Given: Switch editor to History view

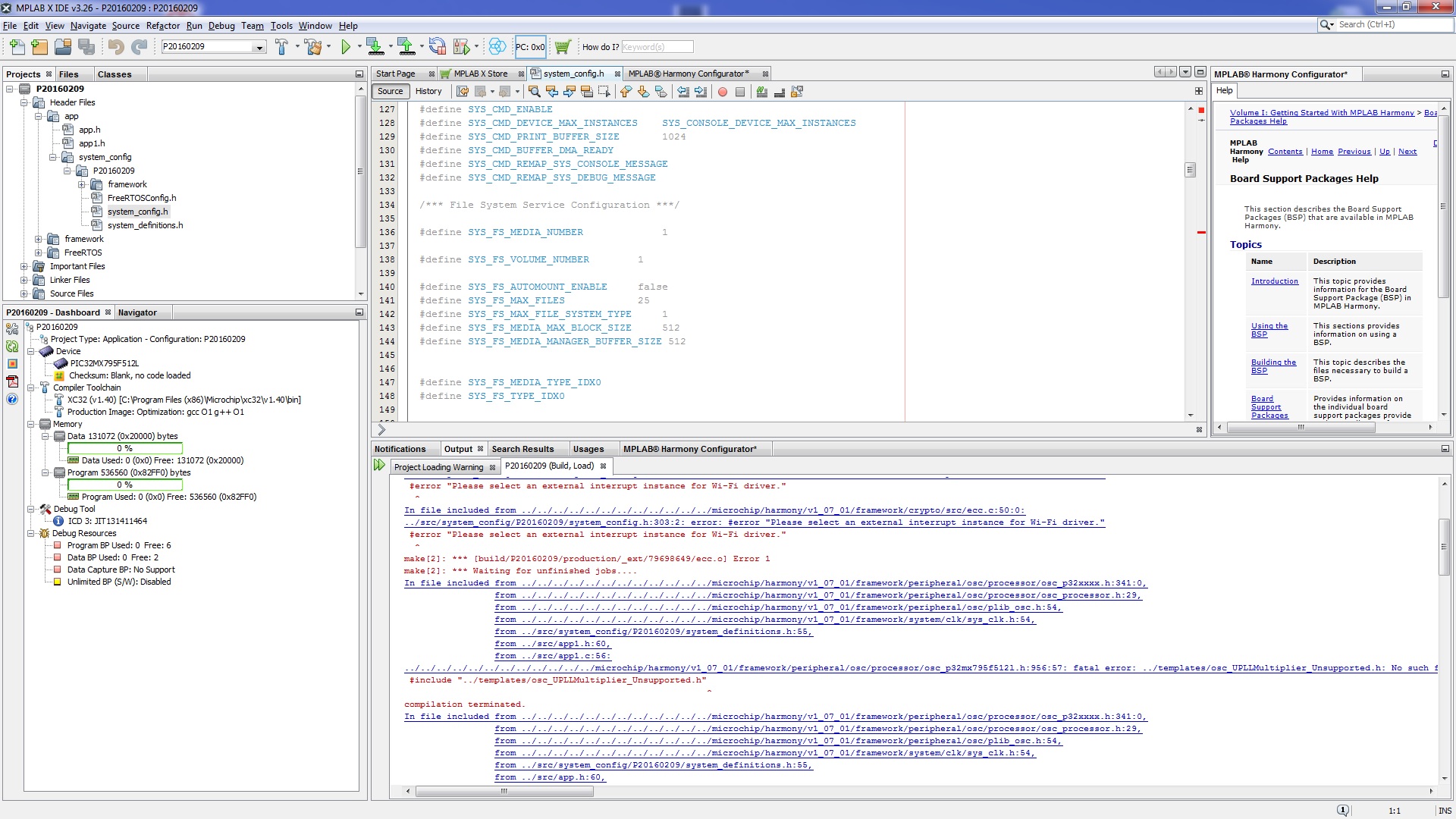Looking at the screenshot, I should tap(428, 92).
